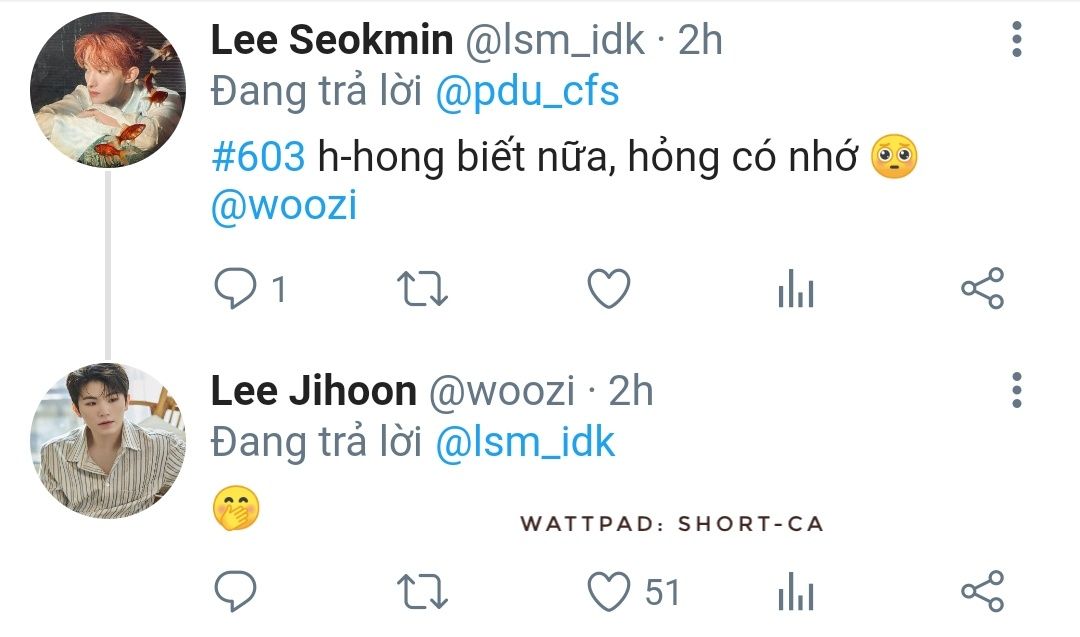This screenshot has height=637, width=1080.
Task: View Lee Seokmin's profile picture
Action: [x=108, y=90]
